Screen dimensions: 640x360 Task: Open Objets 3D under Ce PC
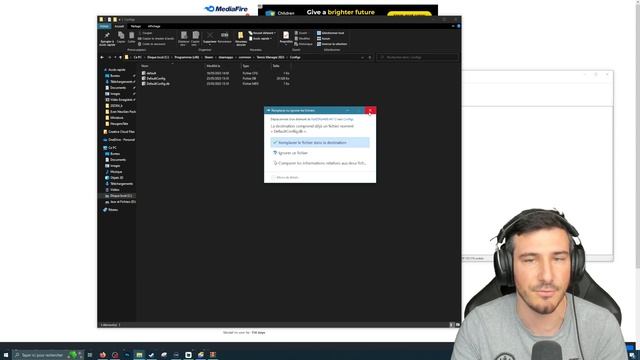click(116, 178)
